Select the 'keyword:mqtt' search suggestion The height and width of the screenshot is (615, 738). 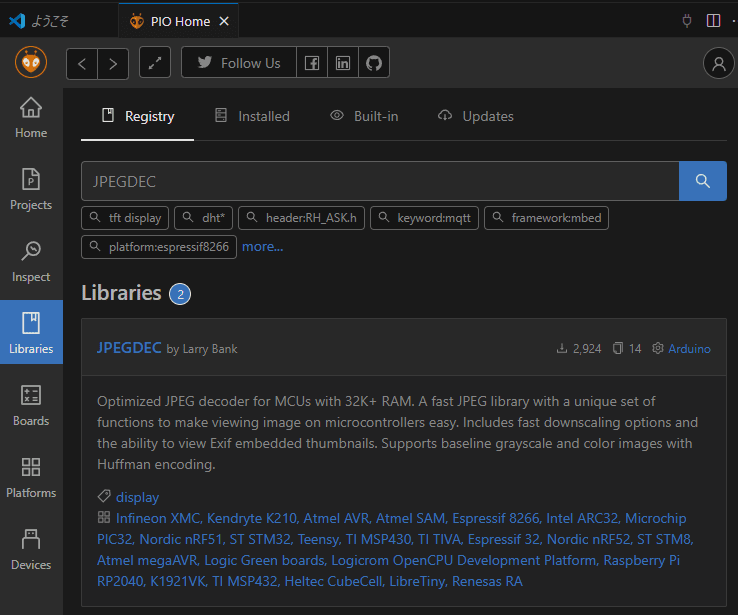424,218
